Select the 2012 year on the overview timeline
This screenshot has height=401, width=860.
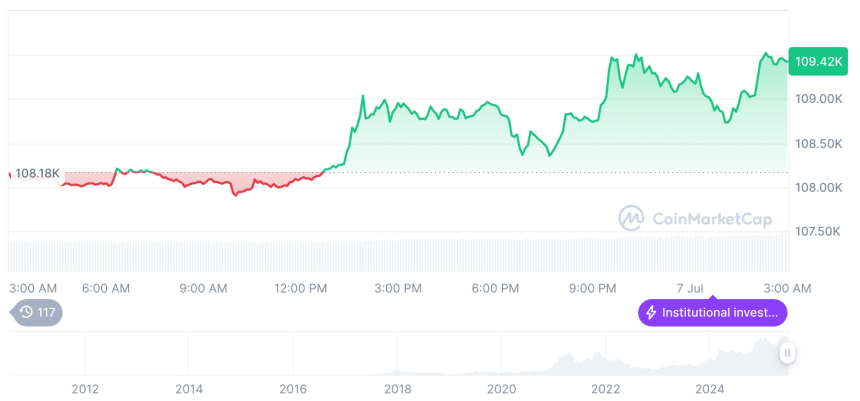(85, 388)
